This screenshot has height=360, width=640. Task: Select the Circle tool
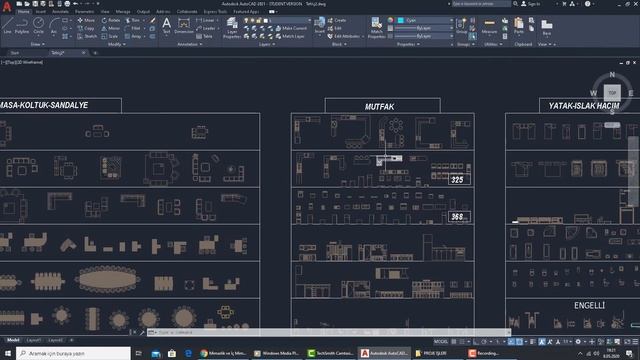(x=38, y=26)
